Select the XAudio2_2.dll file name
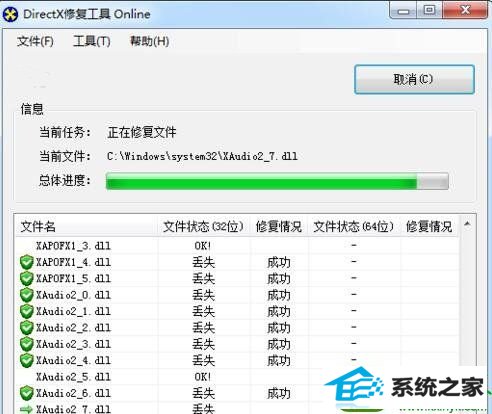Viewport: 492px width, 414px height. click(x=73, y=328)
